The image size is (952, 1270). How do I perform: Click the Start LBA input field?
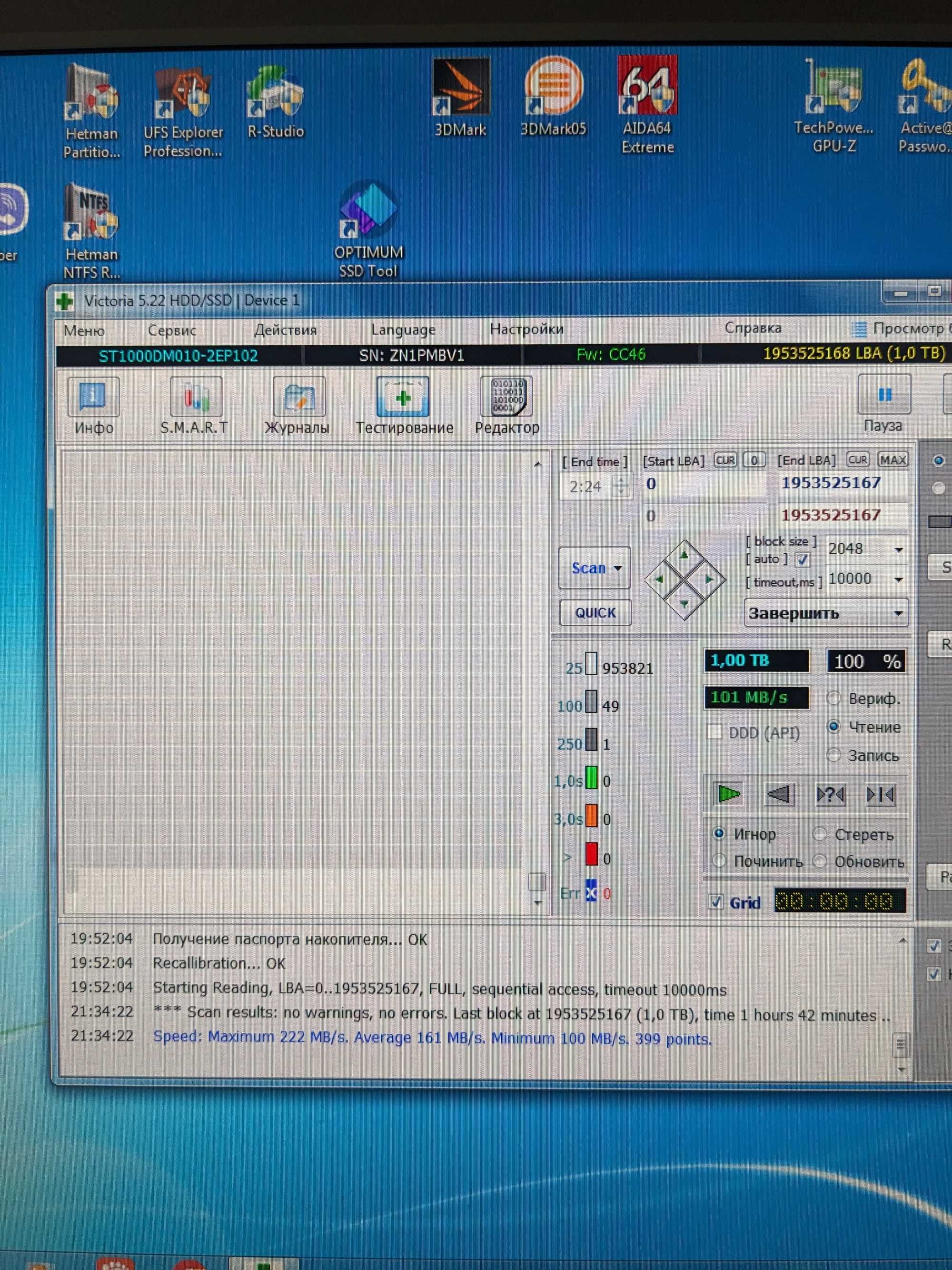pos(704,484)
